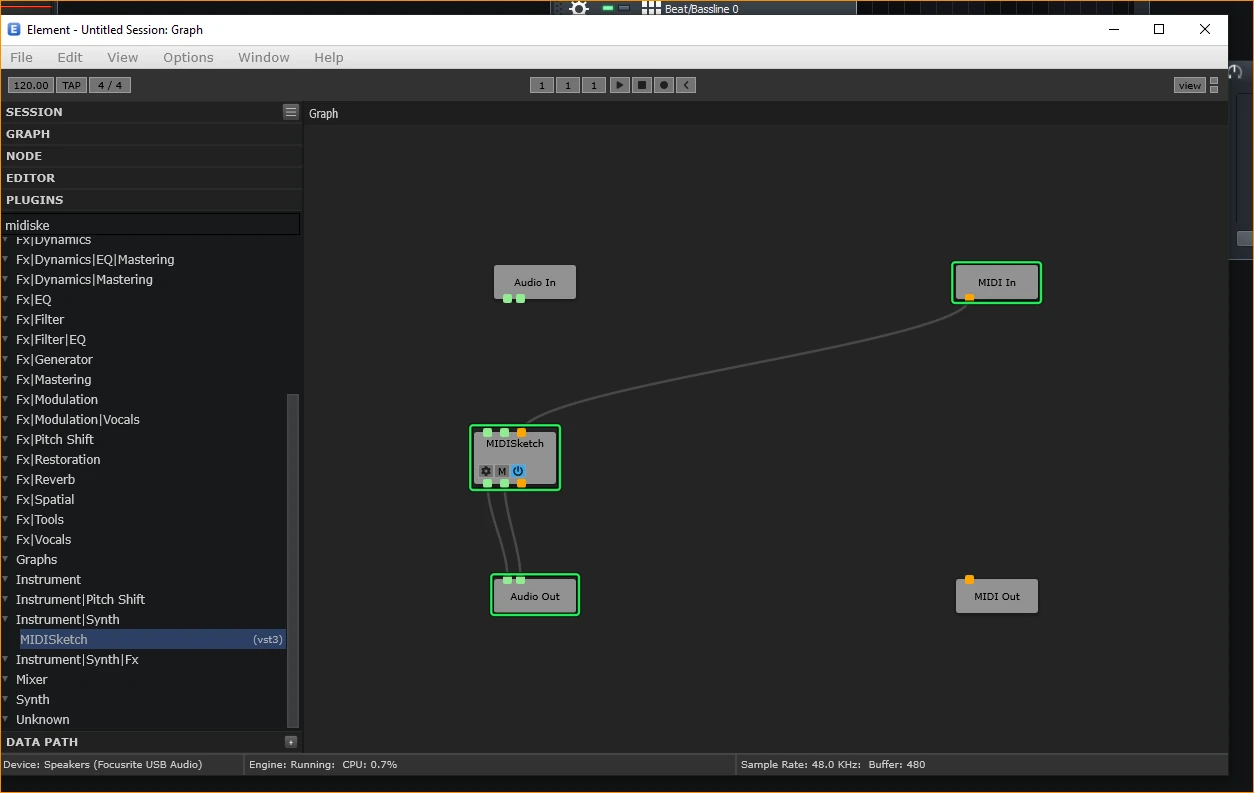Click the top orange MIDI input port on MIDISketch
The image size is (1254, 793).
521,432
